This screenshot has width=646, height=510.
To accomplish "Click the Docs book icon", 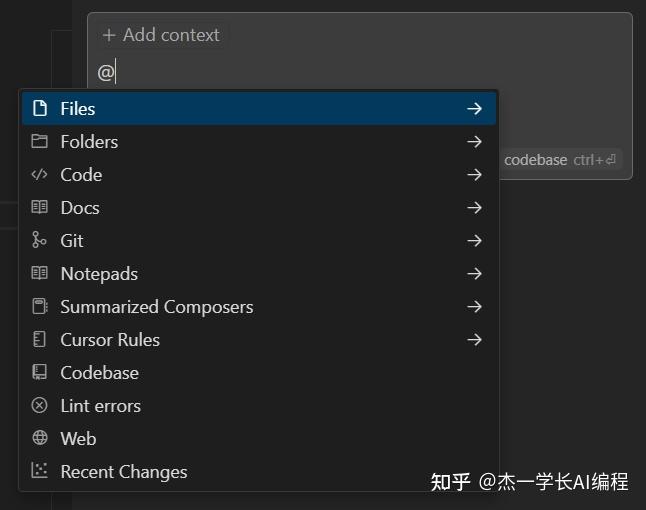I will coord(40,208).
